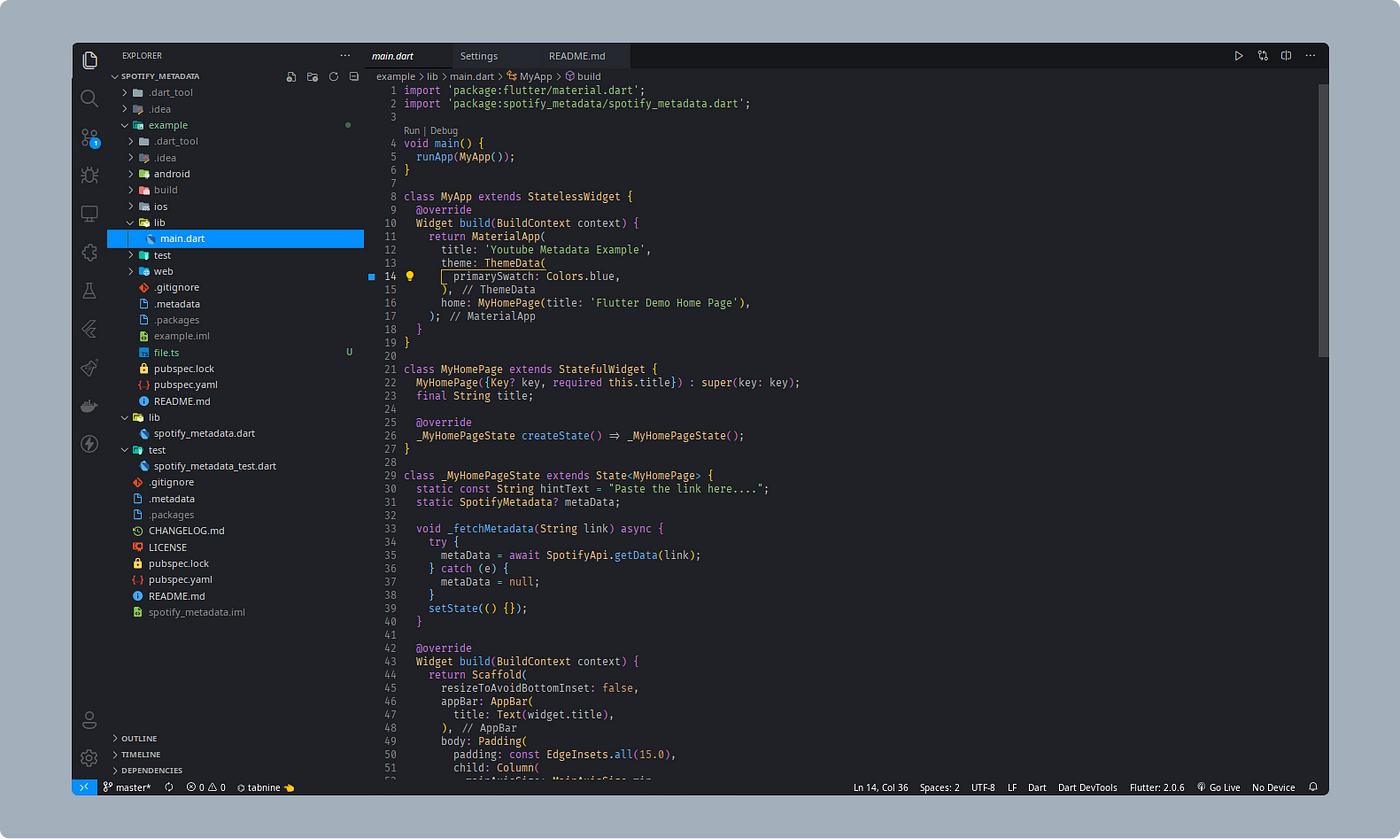Open the Manage gear icon
Image resolution: width=1400 pixels, height=839 pixels.
[89, 757]
